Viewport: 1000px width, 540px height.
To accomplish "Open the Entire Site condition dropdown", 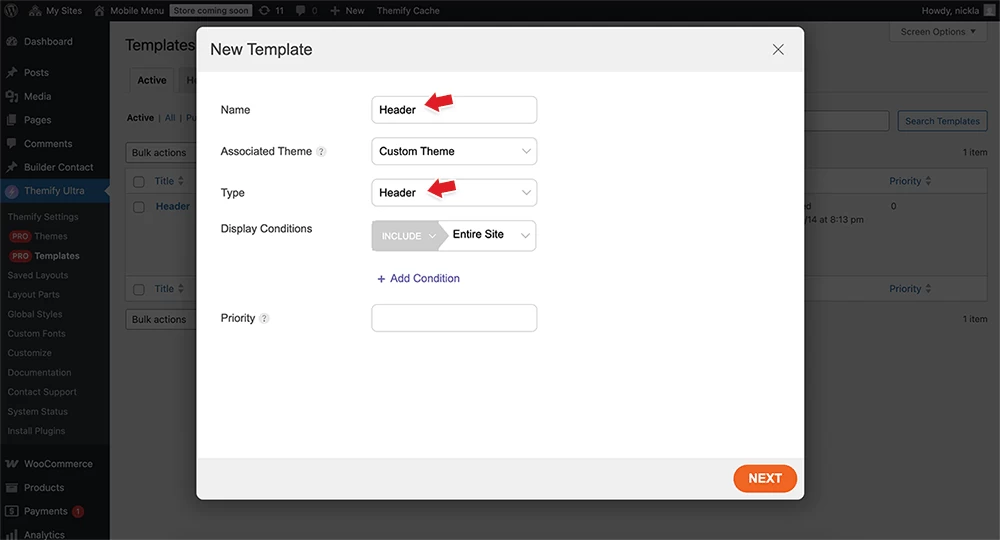I will pos(487,235).
